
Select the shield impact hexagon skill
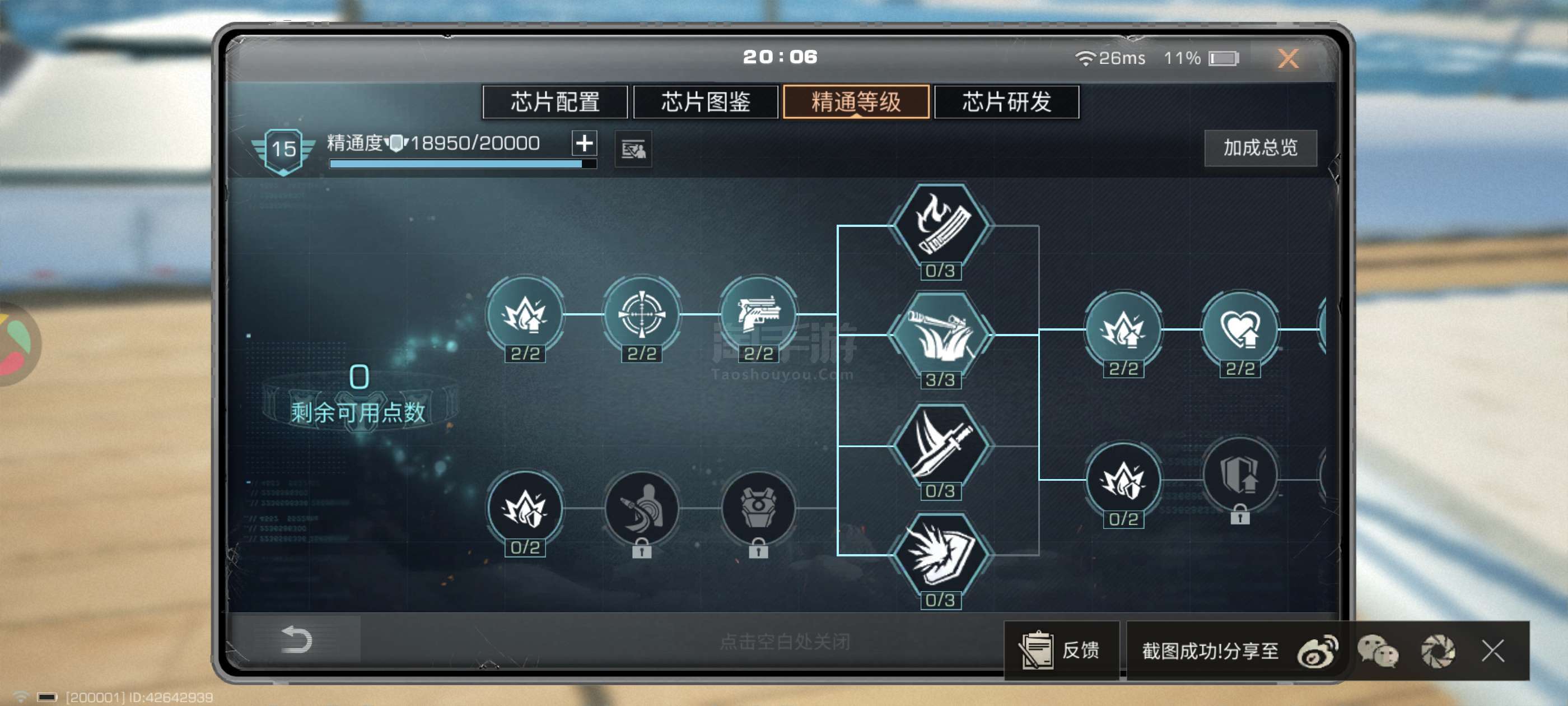click(940, 555)
